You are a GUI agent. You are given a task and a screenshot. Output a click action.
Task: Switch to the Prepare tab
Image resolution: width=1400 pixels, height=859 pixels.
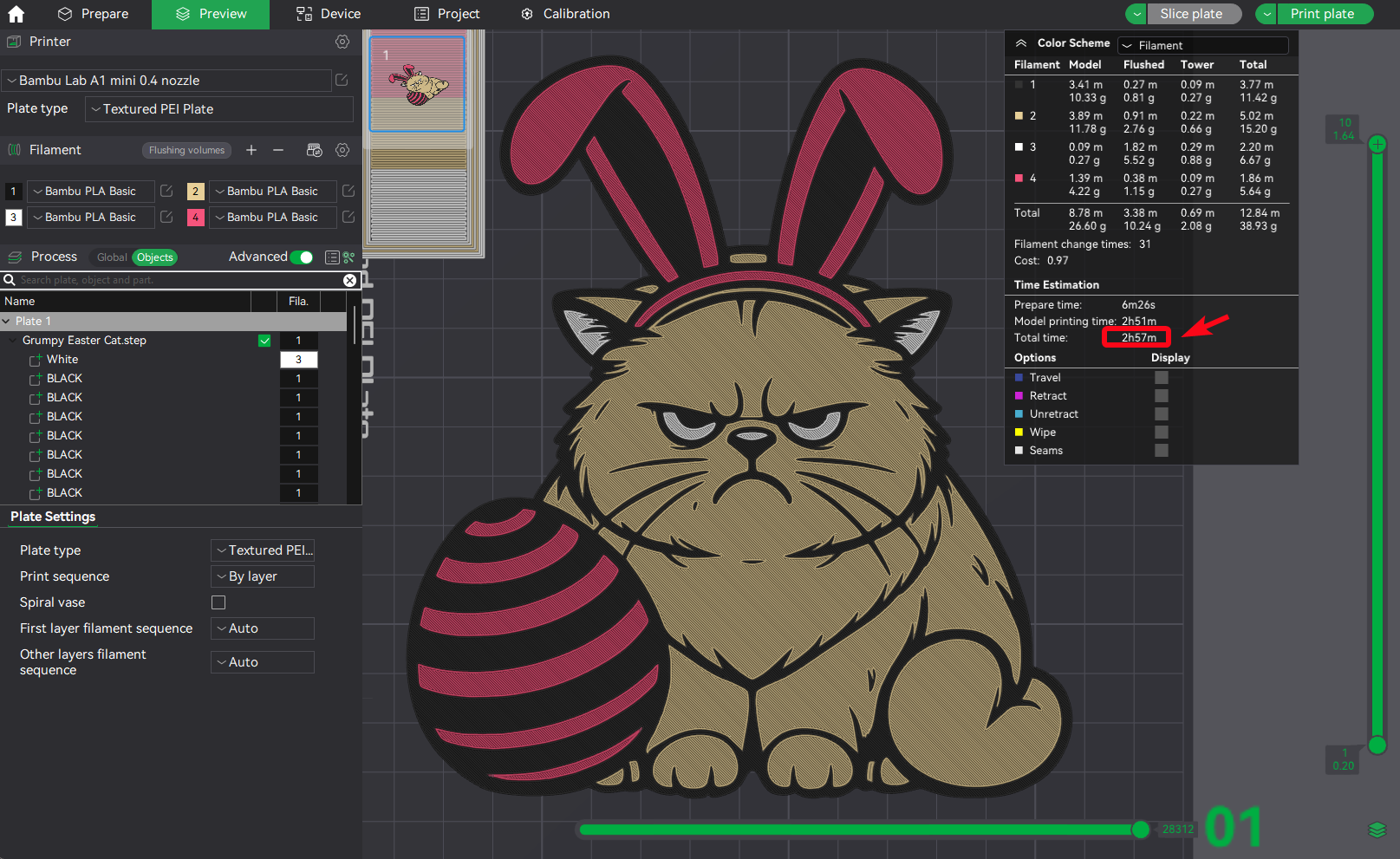(x=93, y=14)
